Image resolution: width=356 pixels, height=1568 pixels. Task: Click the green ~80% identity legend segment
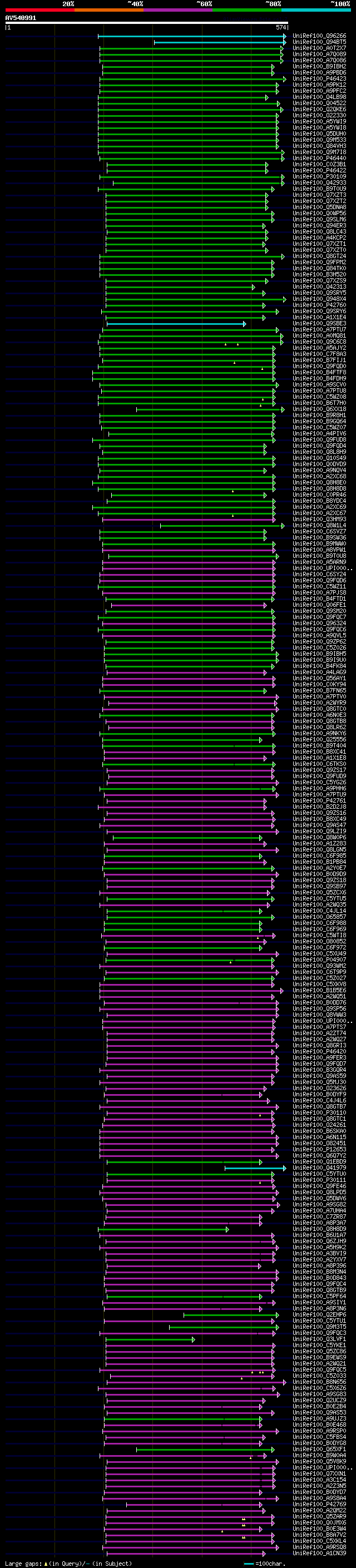(247, 10)
